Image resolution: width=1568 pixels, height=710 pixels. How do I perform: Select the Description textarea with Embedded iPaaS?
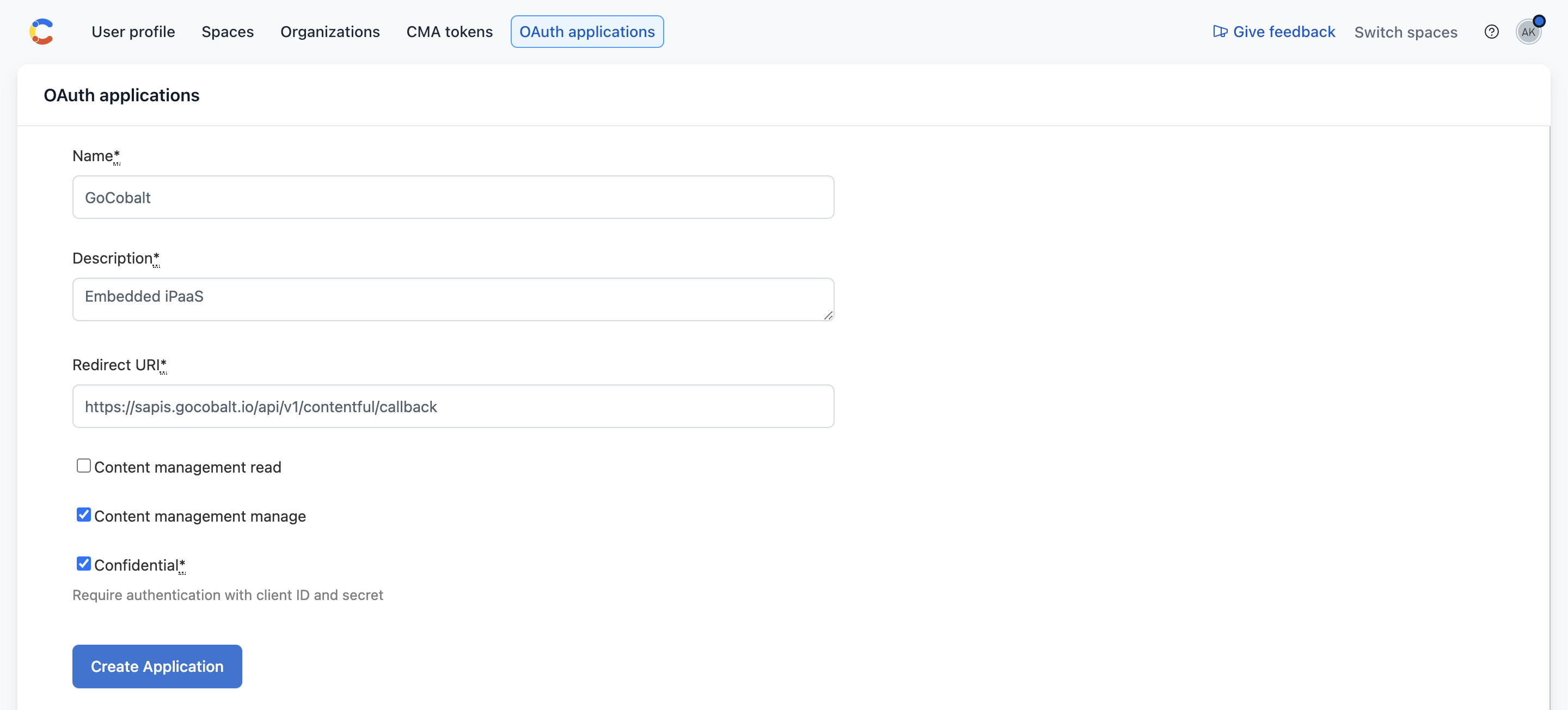coord(453,299)
